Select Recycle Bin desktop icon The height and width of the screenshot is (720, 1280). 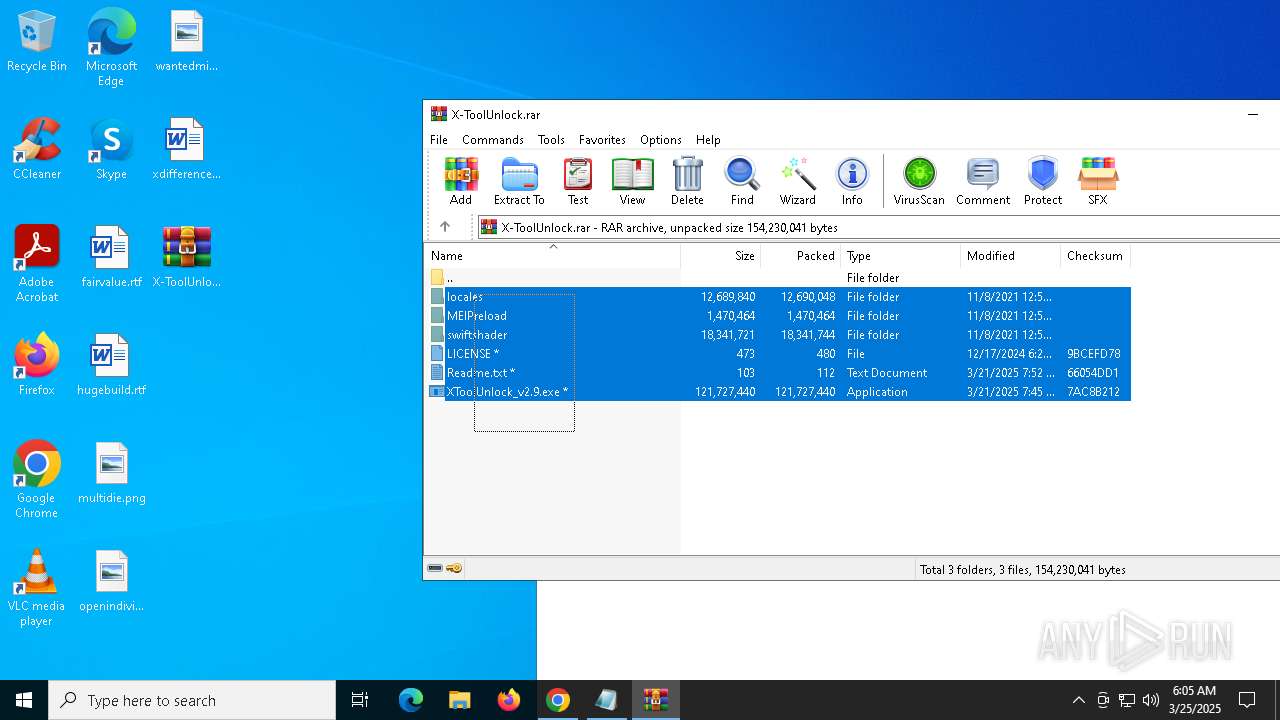(x=37, y=42)
